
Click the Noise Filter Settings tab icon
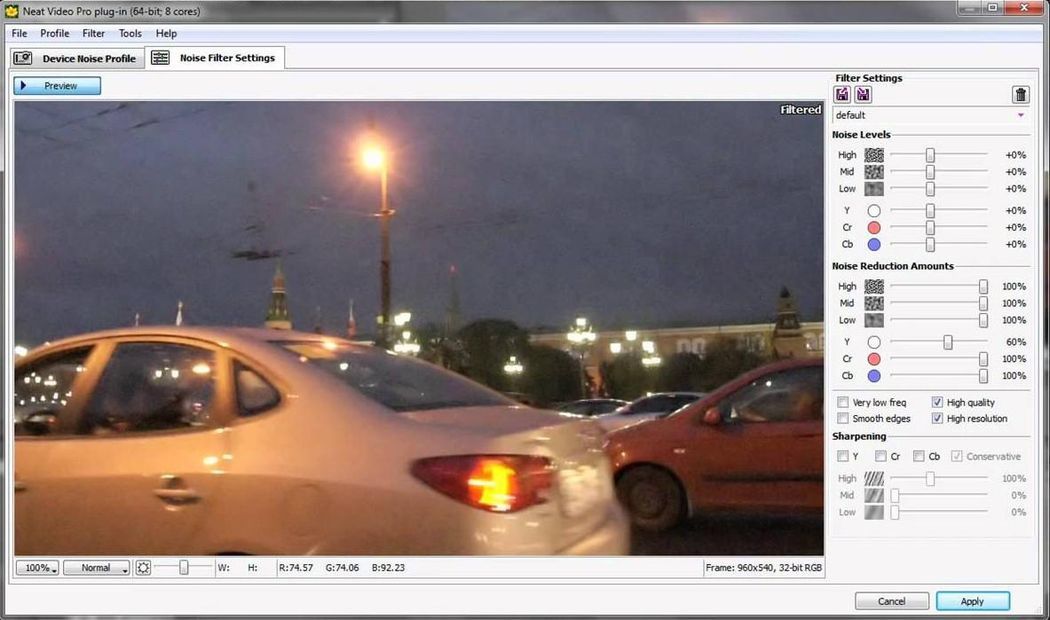[x=160, y=58]
